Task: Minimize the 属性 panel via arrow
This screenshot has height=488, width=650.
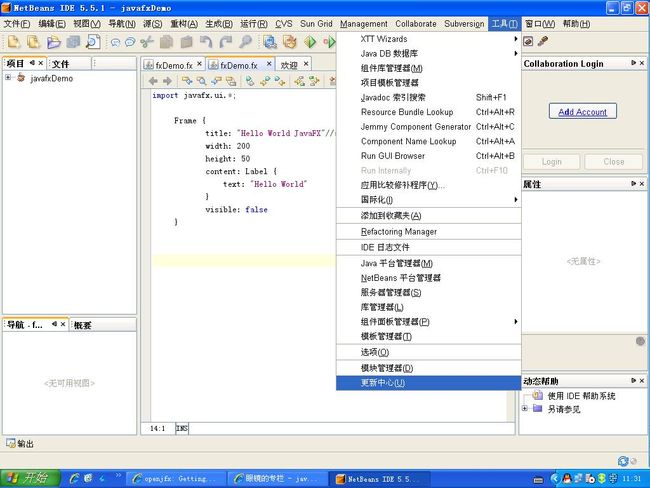Action: (x=633, y=183)
